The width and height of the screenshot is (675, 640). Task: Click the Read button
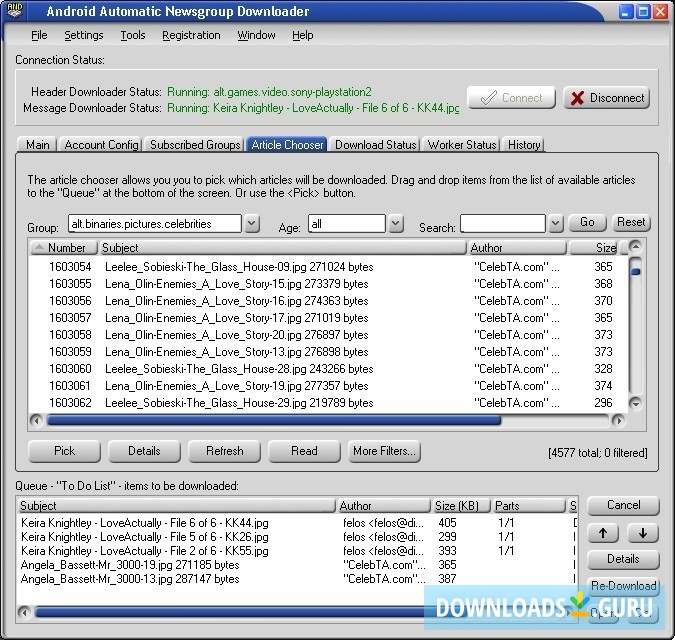coord(304,451)
